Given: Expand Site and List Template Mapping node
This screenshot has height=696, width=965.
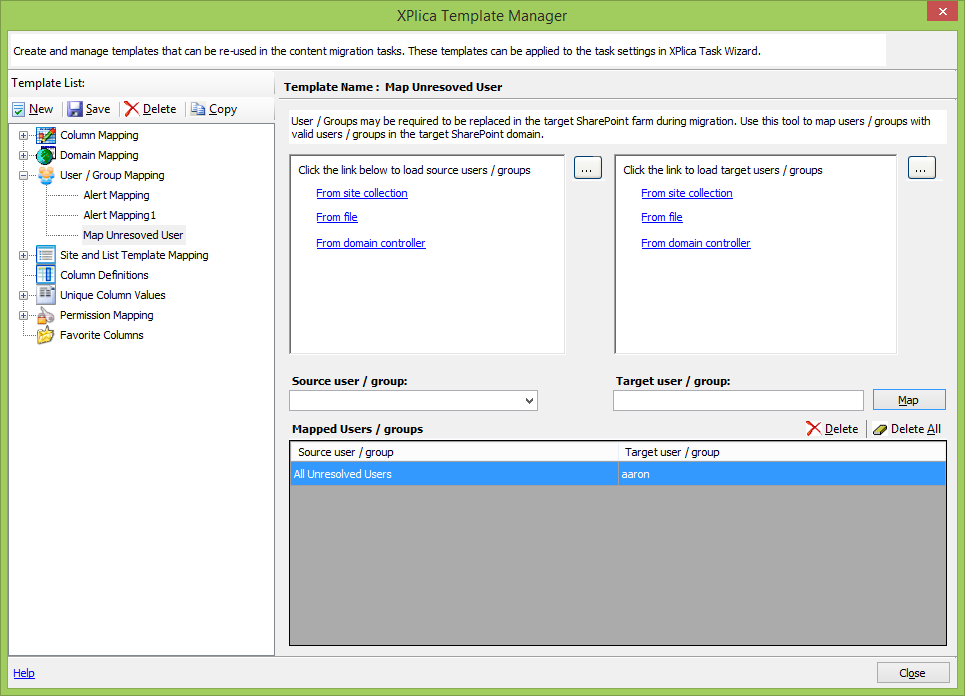Looking at the screenshot, I should [x=23, y=255].
